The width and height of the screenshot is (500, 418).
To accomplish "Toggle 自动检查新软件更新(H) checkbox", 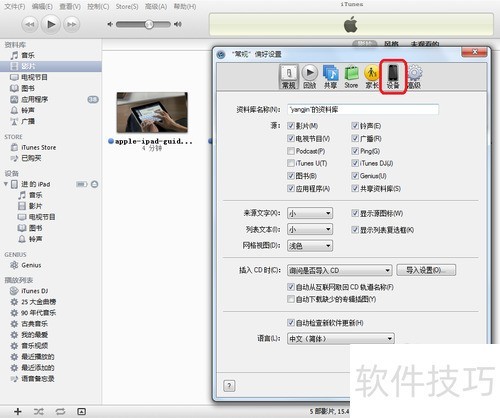I will click(x=291, y=323).
